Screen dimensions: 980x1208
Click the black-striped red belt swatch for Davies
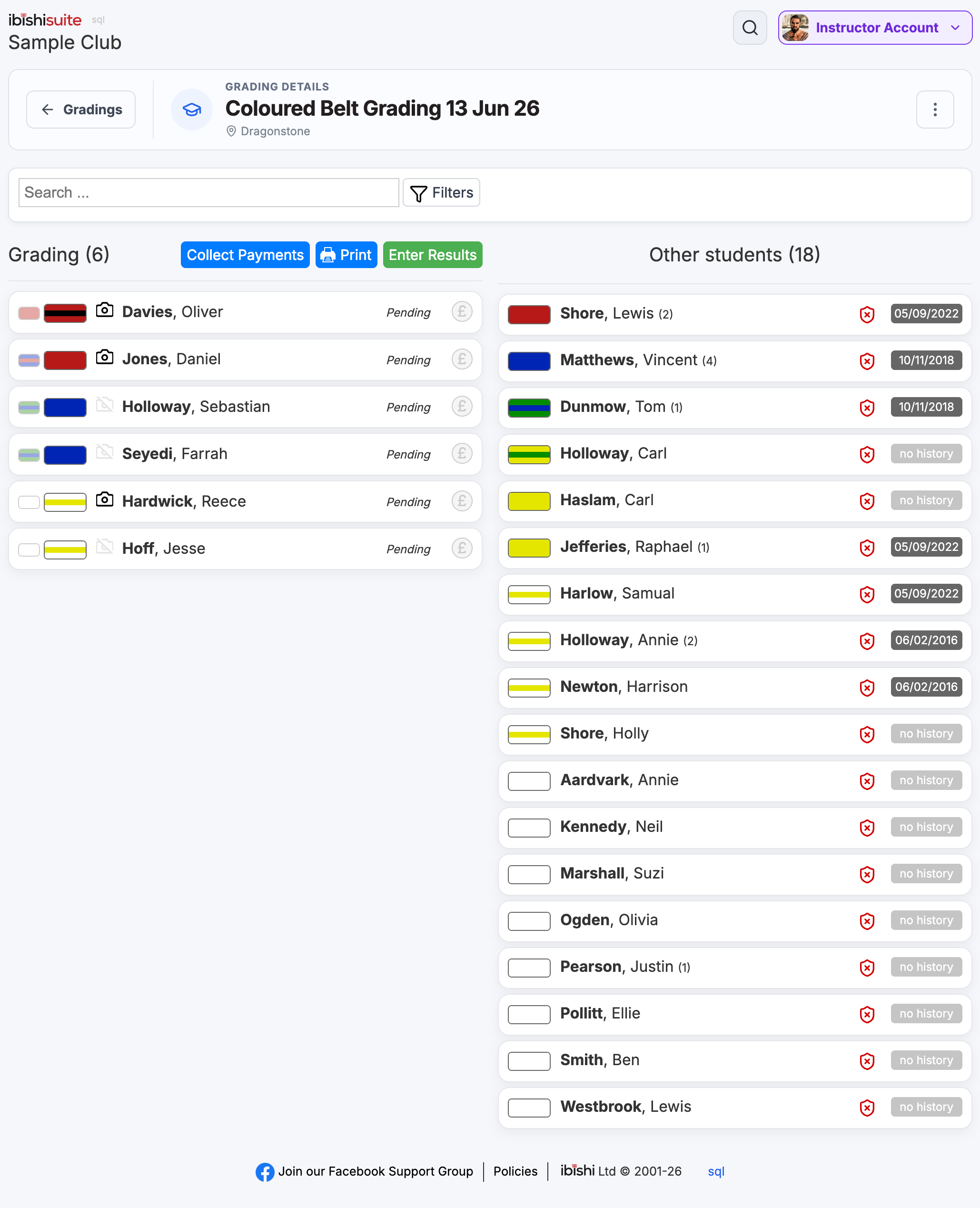coord(65,313)
